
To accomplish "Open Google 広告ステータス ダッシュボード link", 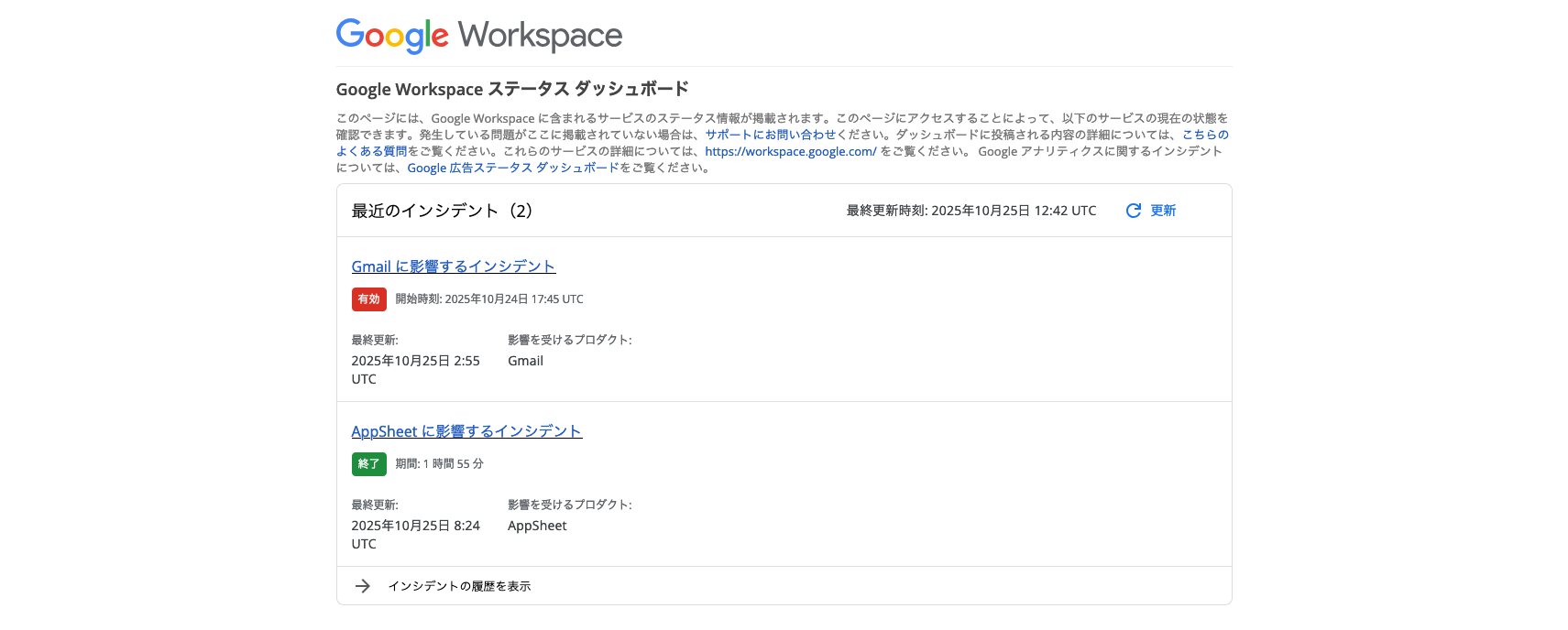I will click(513, 168).
